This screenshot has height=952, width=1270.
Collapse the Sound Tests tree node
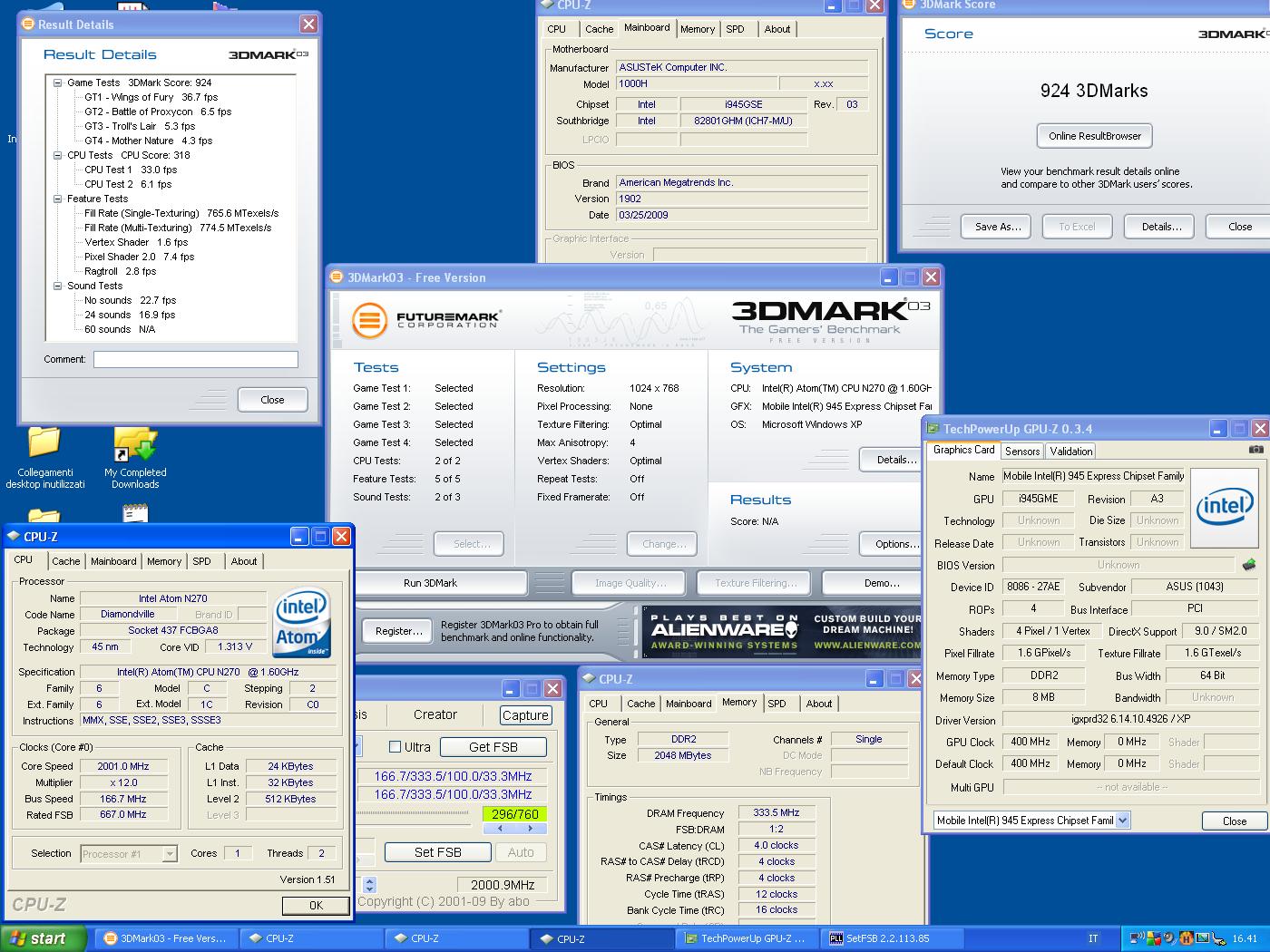click(x=57, y=286)
